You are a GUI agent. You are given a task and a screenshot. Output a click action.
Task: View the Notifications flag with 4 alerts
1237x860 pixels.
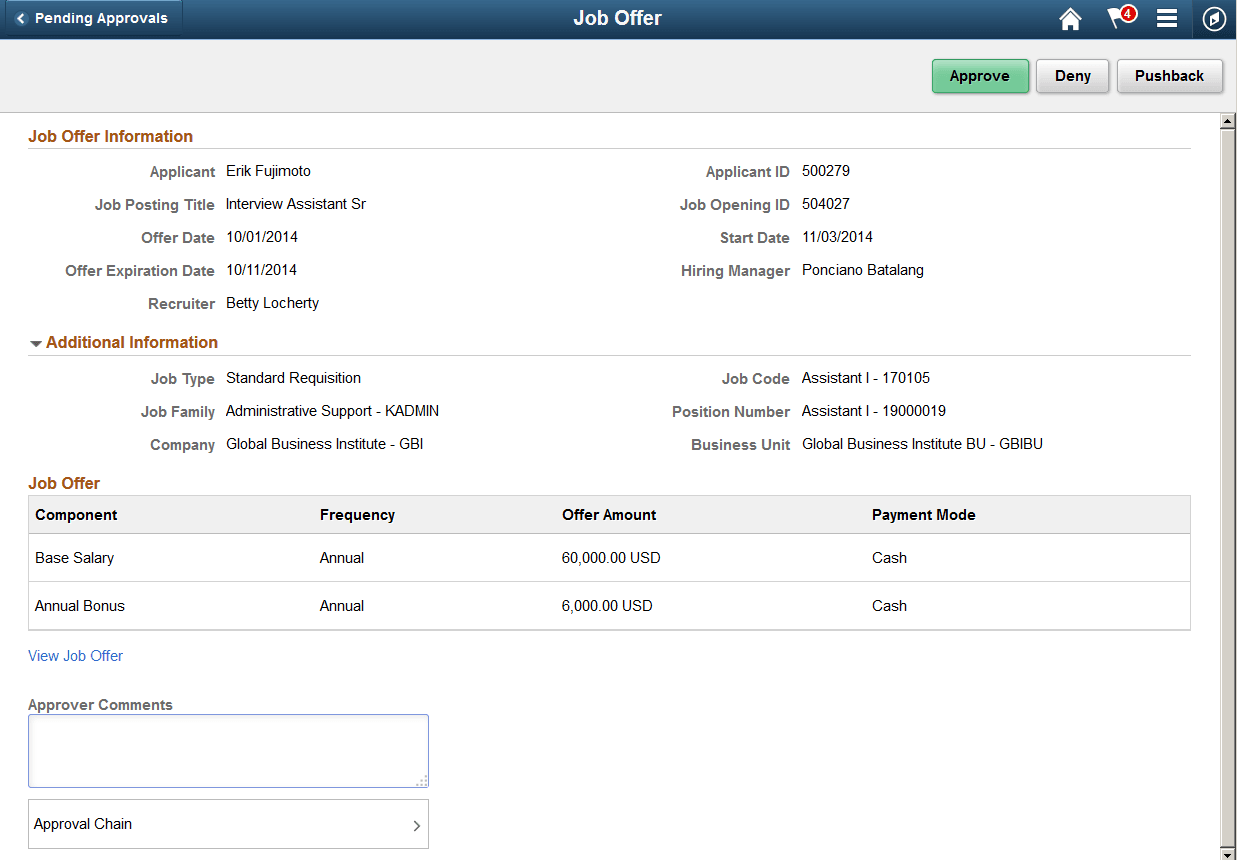(x=1117, y=19)
